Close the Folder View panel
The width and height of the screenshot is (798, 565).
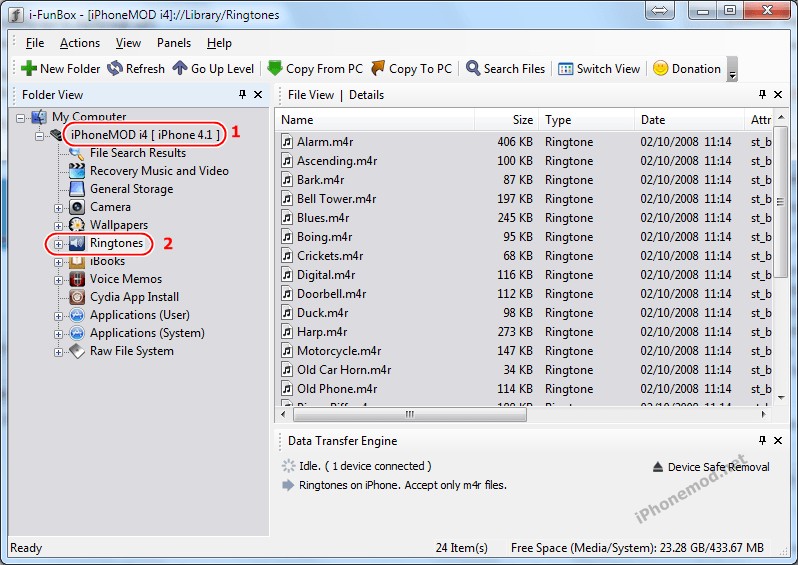(258, 95)
